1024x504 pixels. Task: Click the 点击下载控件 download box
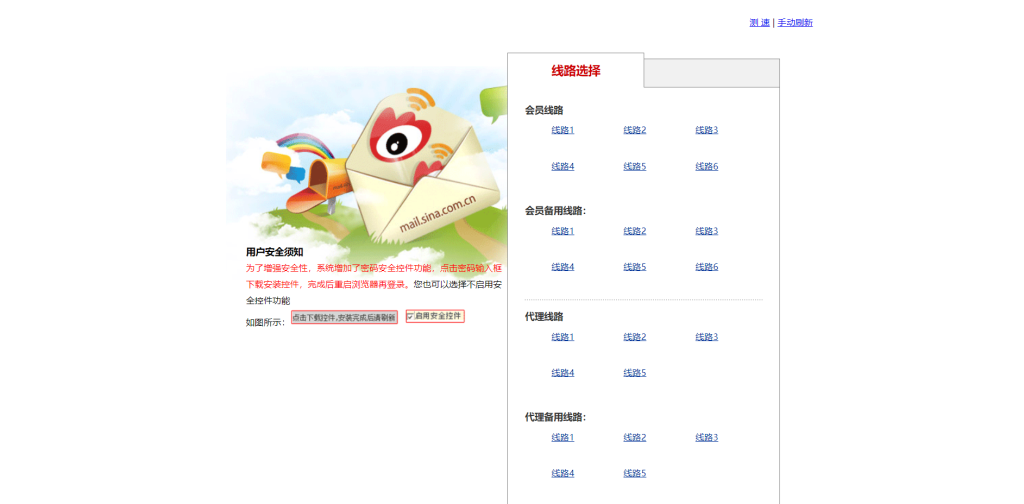344,317
